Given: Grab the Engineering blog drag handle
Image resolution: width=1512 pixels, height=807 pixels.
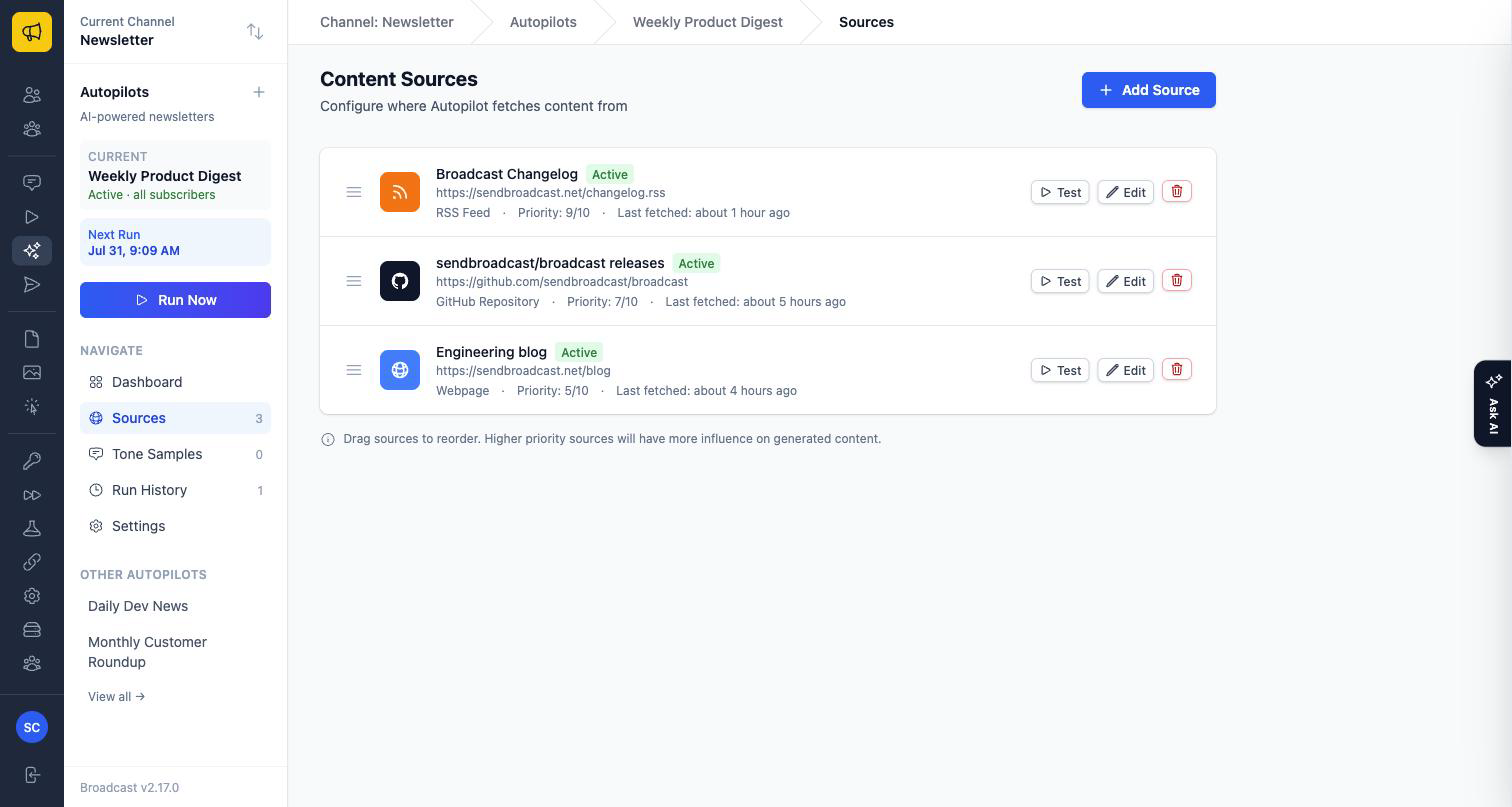Looking at the screenshot, I should [x=354, y=370].
